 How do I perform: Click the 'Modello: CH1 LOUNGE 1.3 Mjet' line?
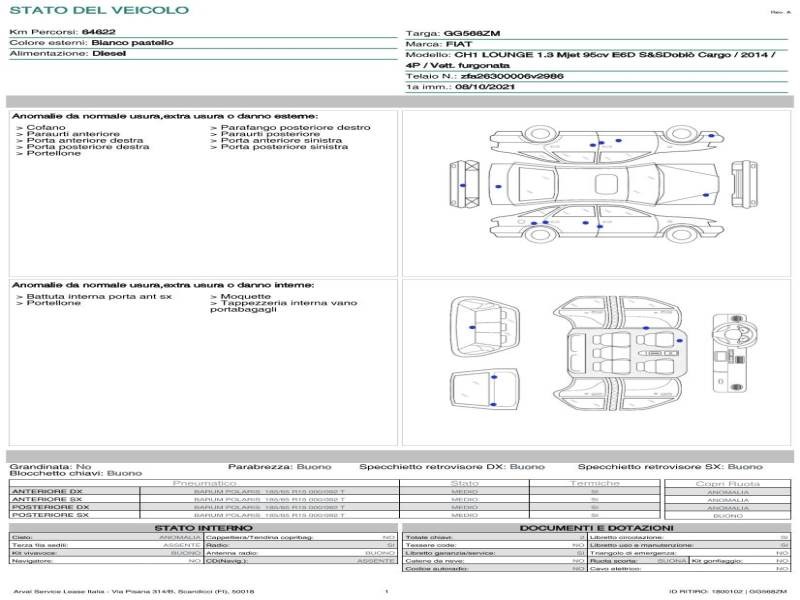click(590, 60)
